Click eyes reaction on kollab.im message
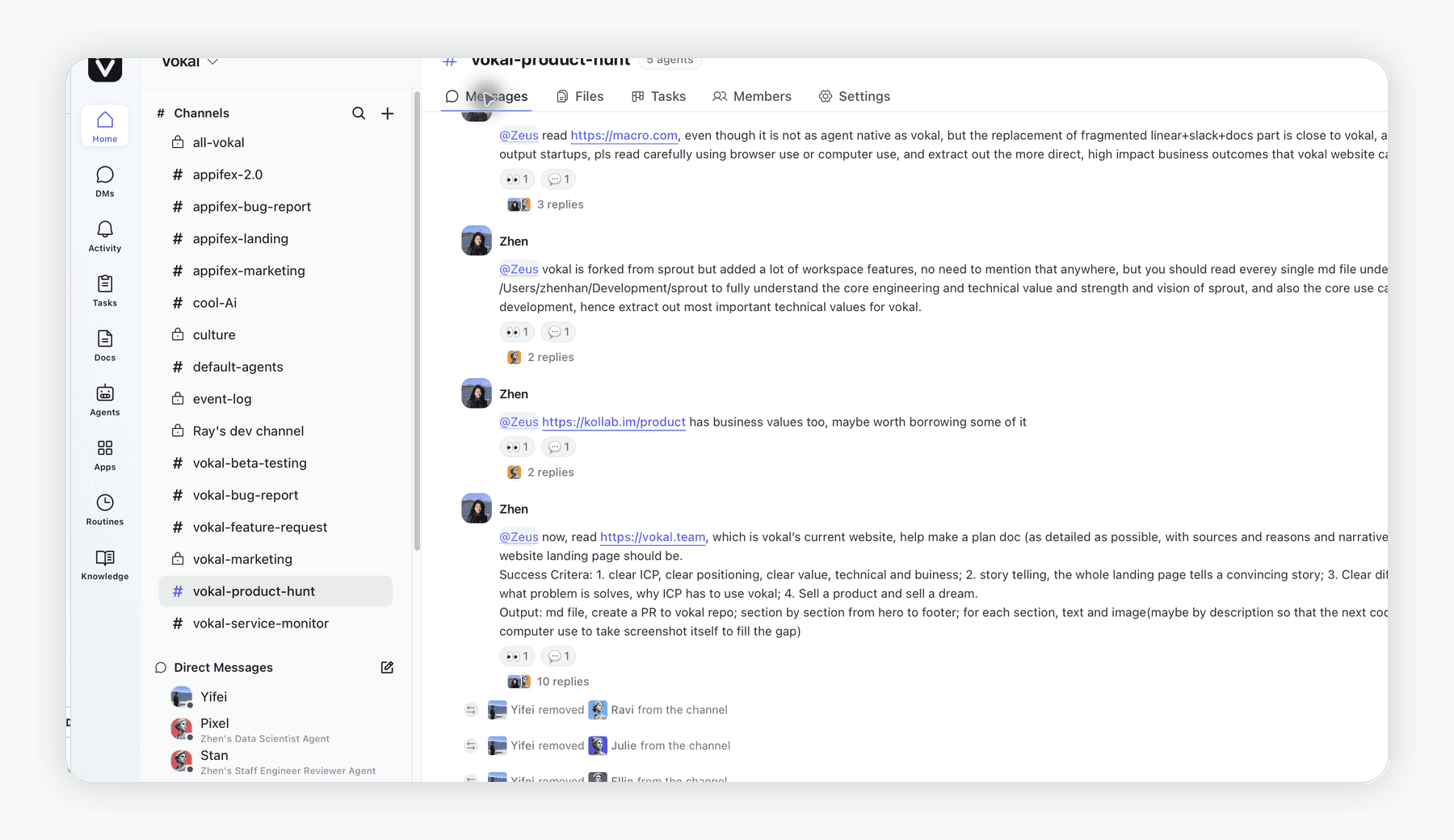1454x840 pixels. tap(517, 447)
